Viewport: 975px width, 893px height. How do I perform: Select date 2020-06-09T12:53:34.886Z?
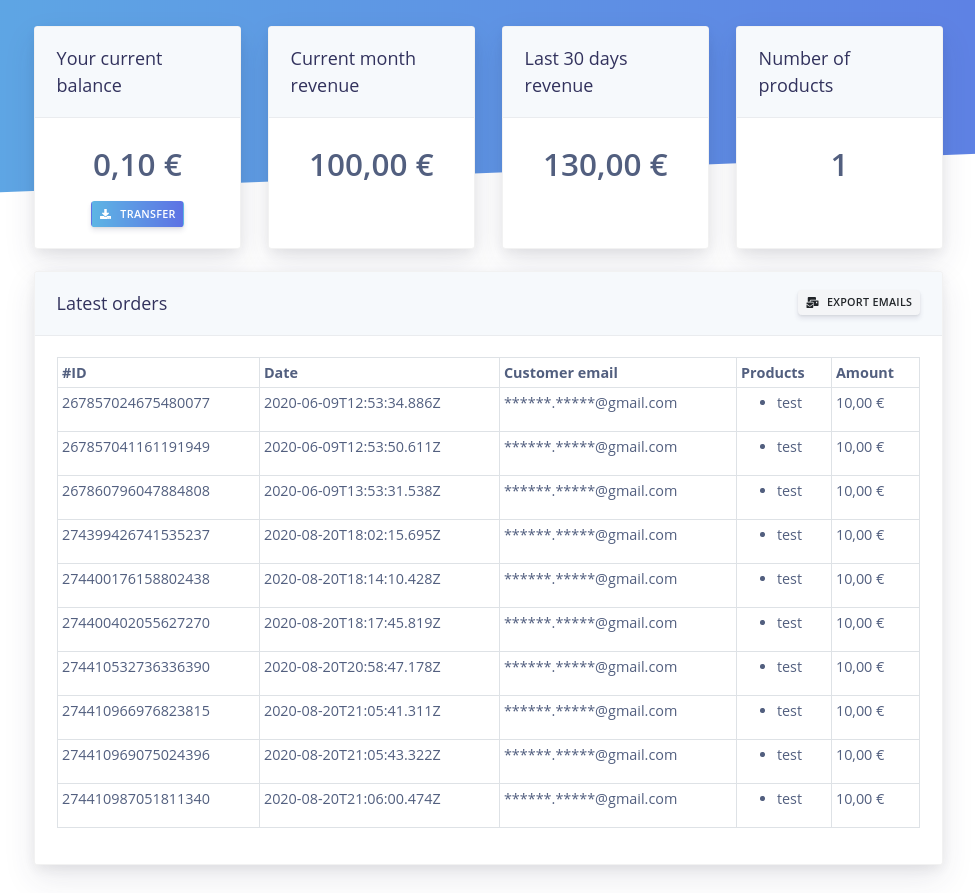352,403
